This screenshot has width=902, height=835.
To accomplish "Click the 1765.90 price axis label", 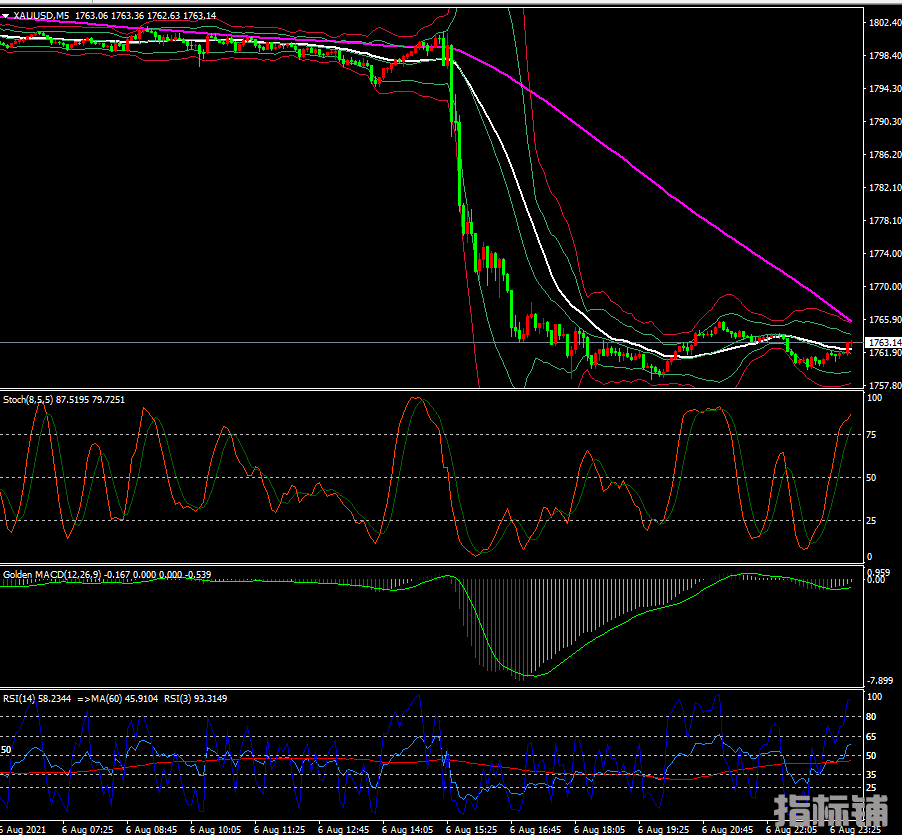I will pos(885,320).
